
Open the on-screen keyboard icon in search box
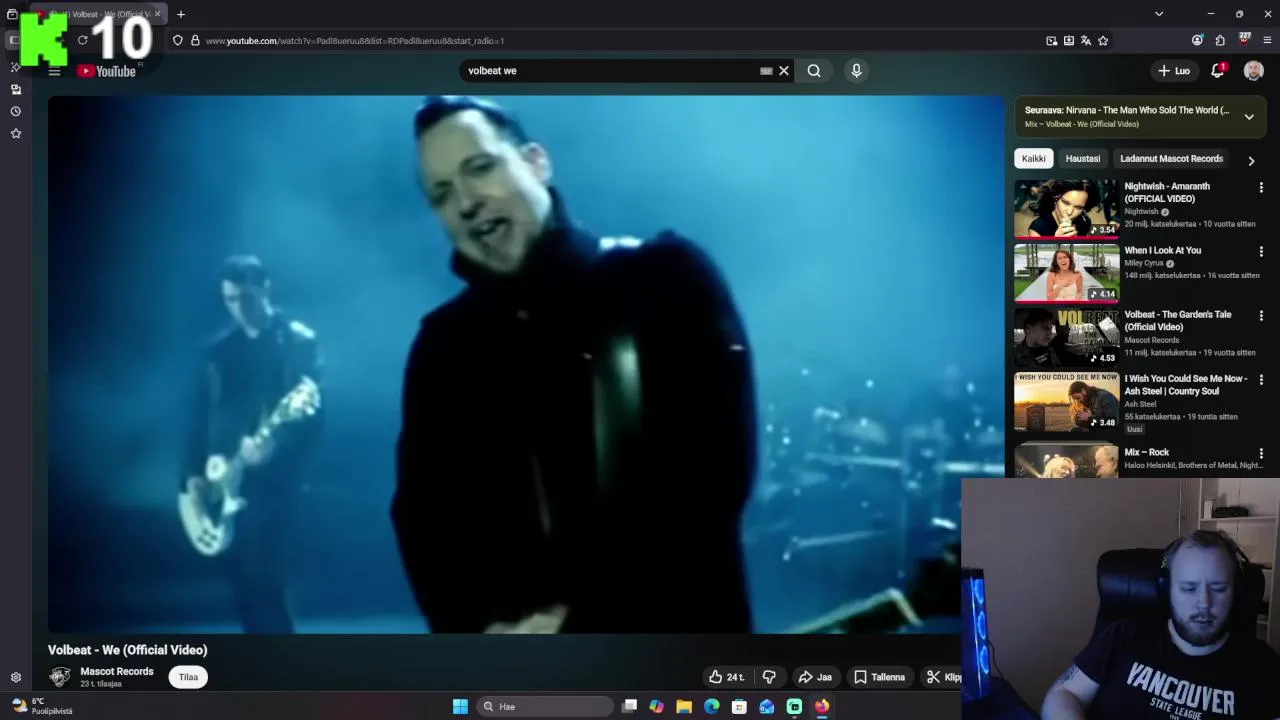(x=766, y=71)
